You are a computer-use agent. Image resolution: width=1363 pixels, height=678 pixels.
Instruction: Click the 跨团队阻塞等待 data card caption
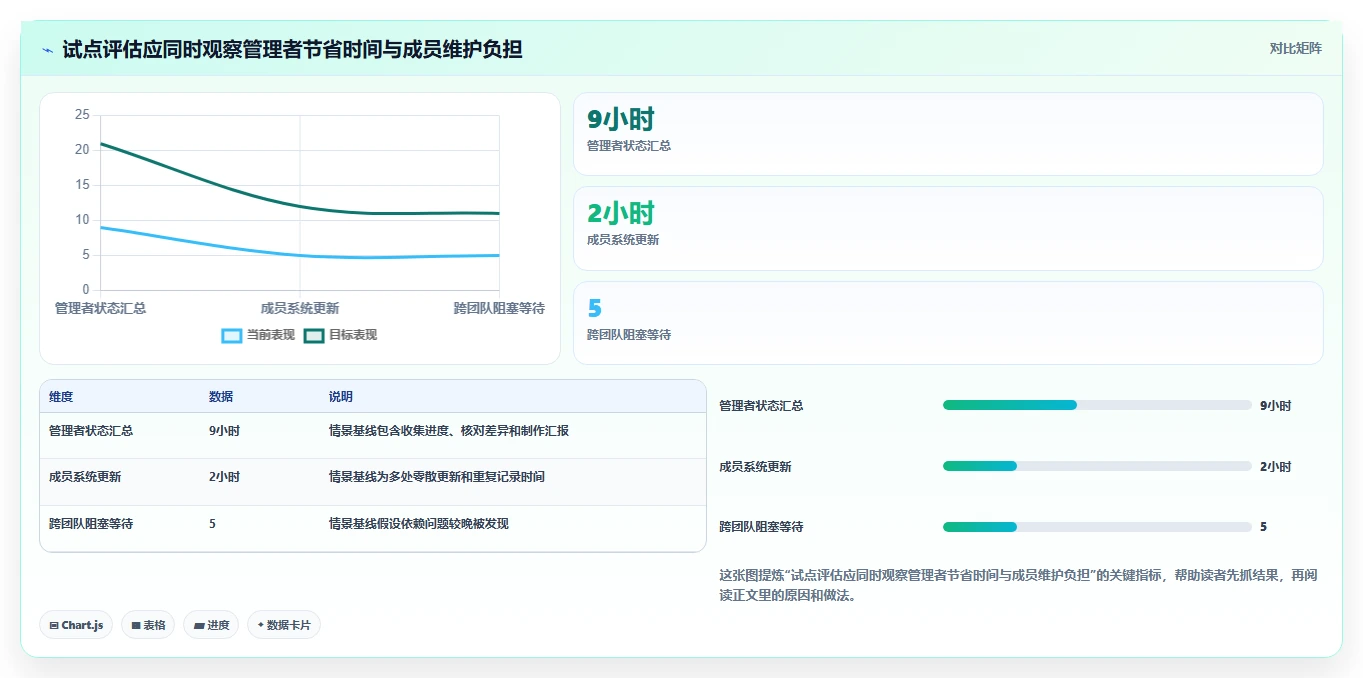629,335
